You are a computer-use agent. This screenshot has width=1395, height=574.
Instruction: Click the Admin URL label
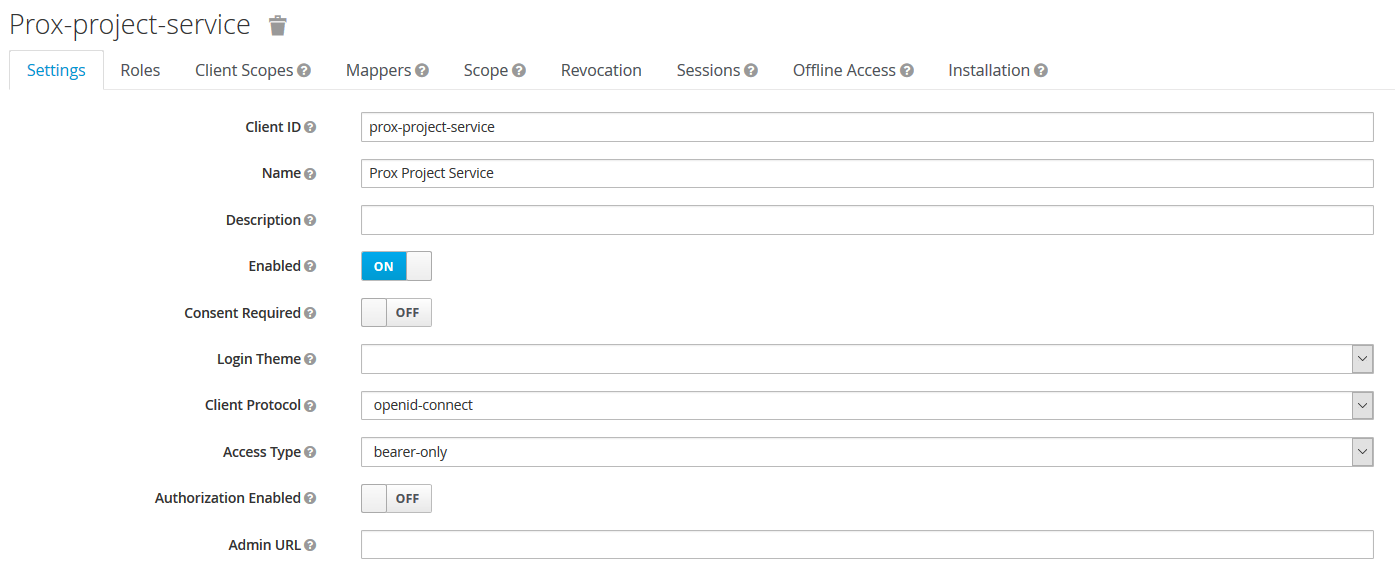[265, 545]
